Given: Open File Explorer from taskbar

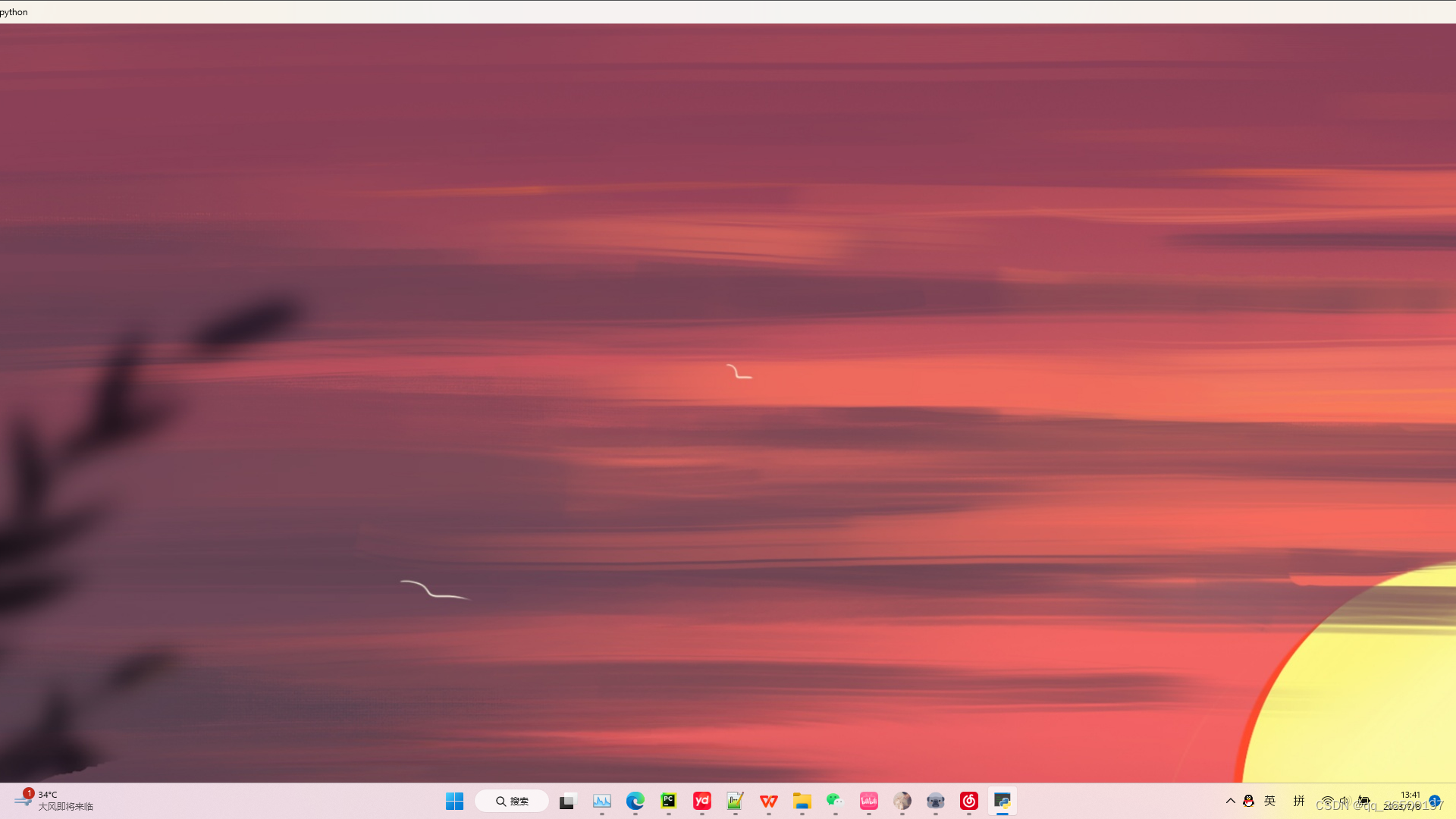Looking at the screenshot, I should coord(802,801).
